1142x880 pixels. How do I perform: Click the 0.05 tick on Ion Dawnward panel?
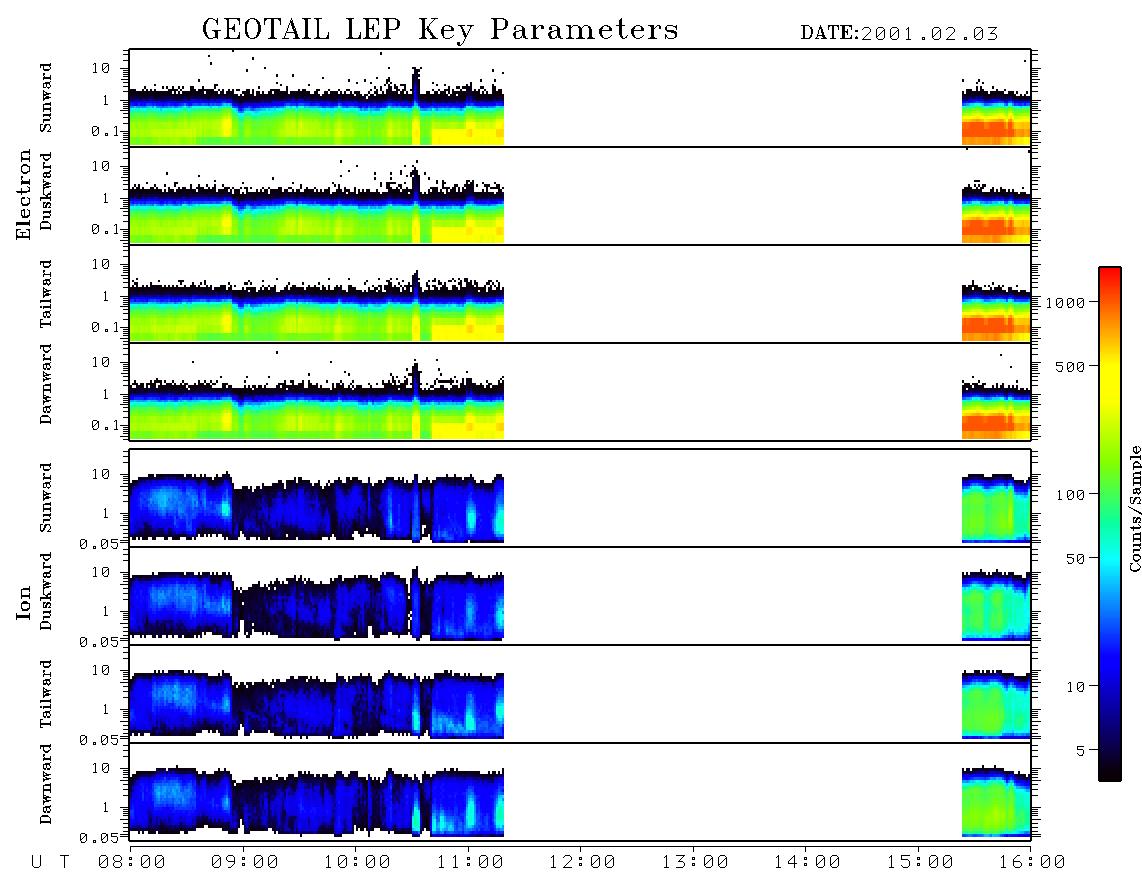pos(98,838)
